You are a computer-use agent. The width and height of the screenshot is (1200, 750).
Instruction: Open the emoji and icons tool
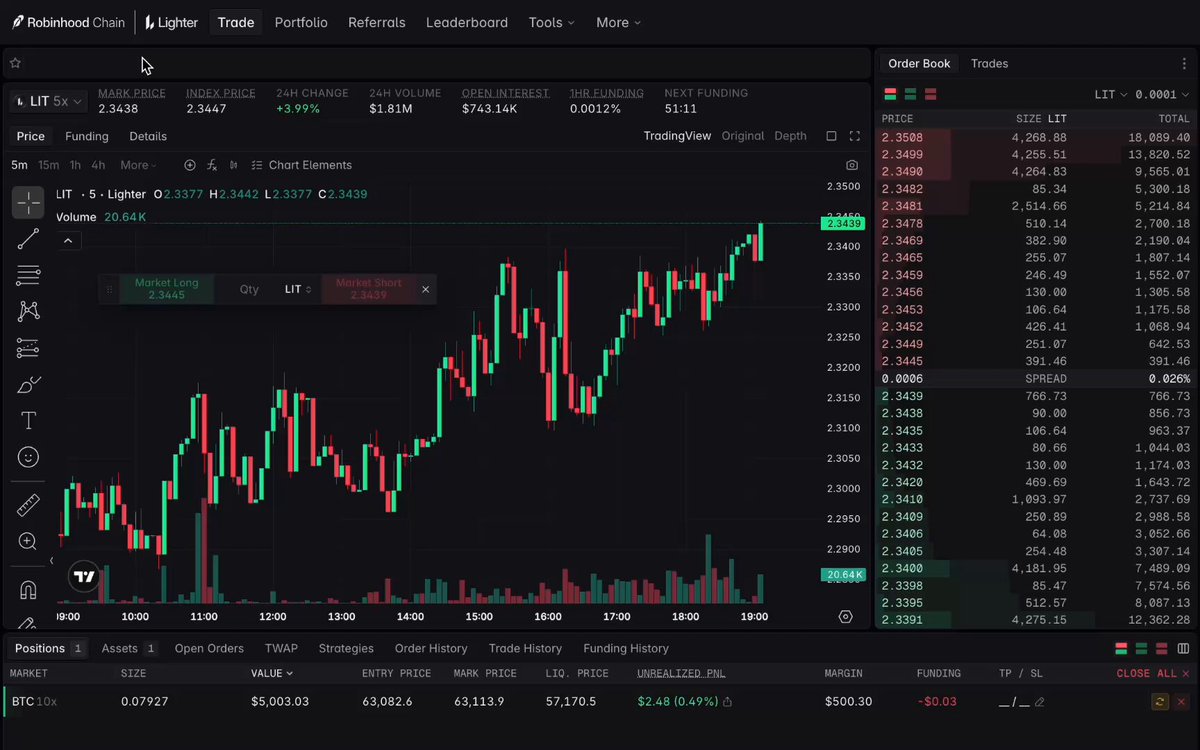[x=28, y=457]
